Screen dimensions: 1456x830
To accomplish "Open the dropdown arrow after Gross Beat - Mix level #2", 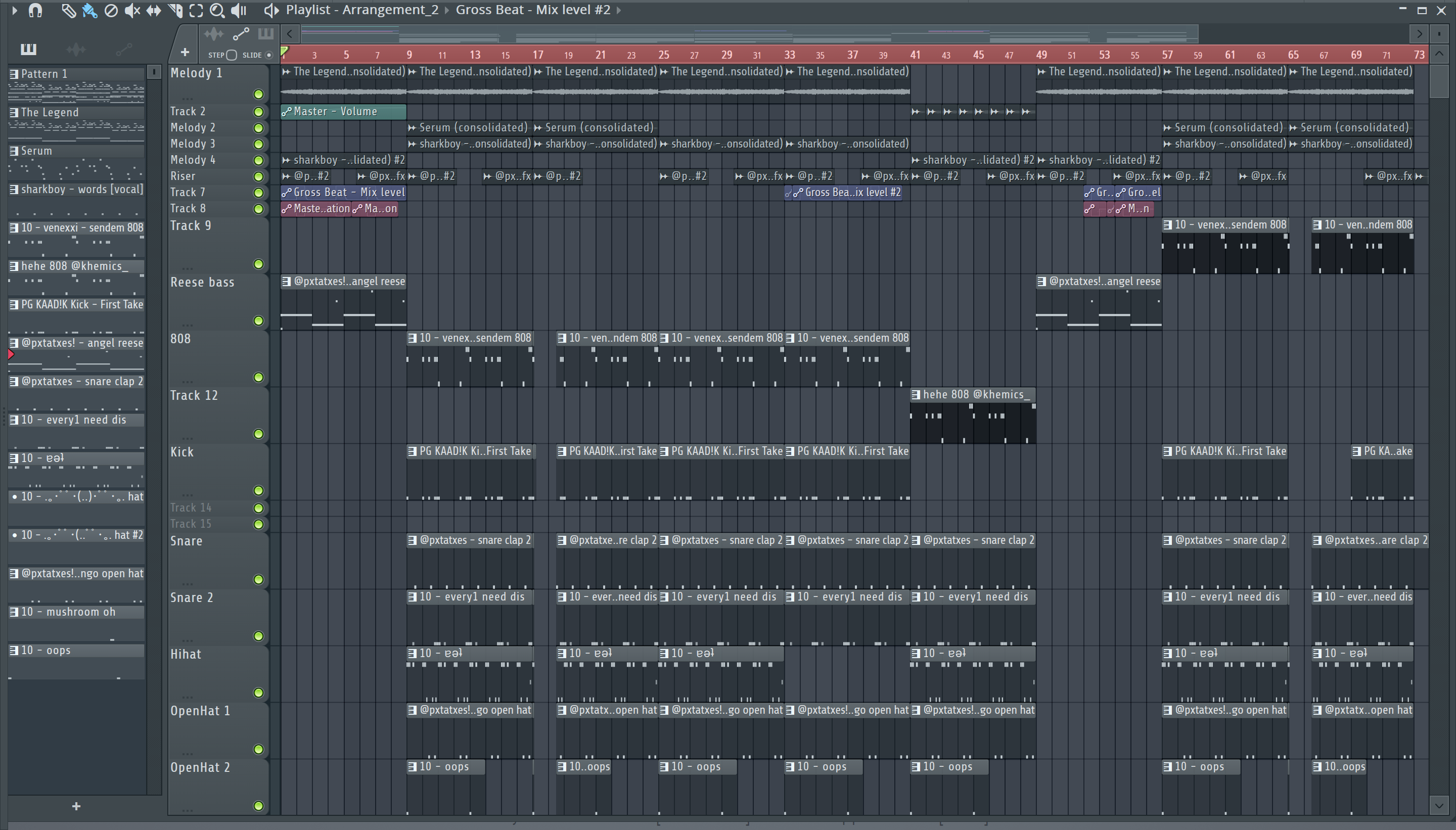I will click(x=618, y=10).
